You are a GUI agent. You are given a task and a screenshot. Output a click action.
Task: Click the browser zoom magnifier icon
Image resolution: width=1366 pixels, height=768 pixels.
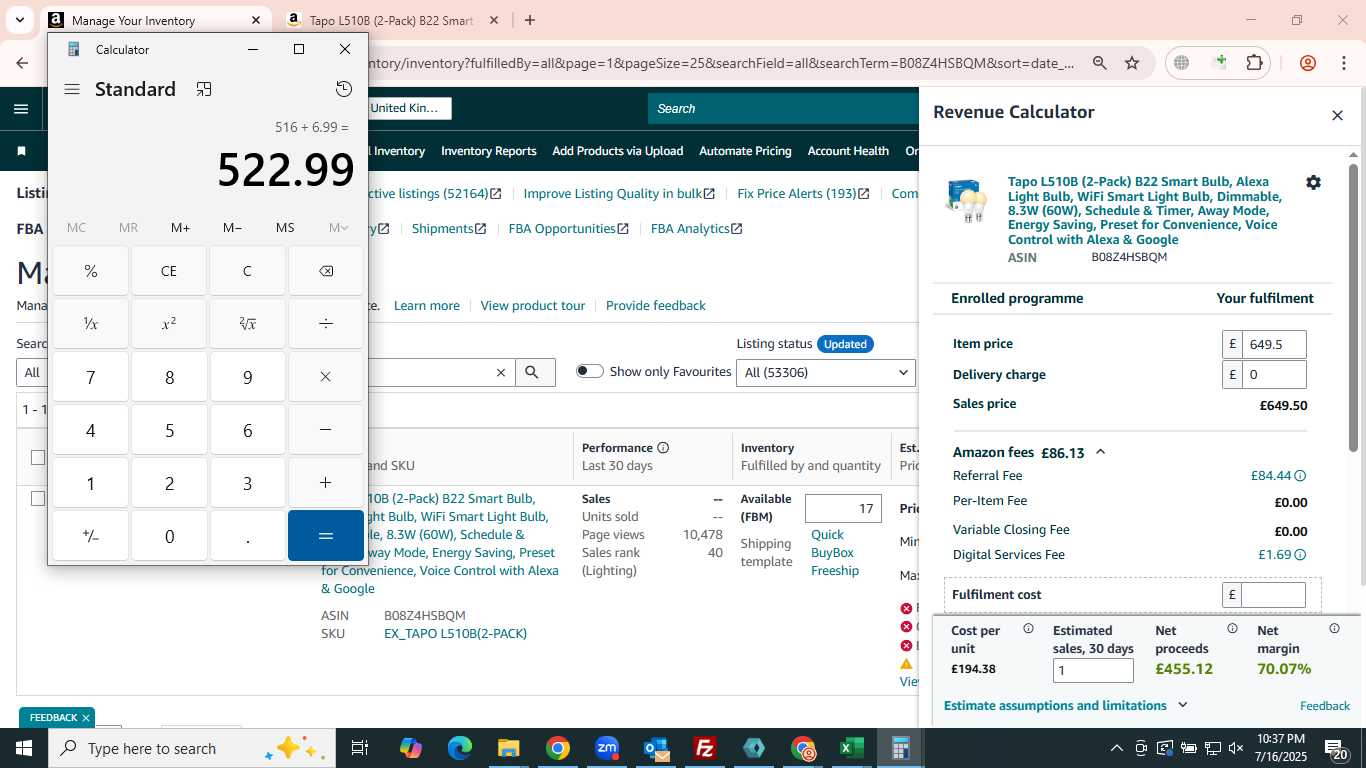[1099, 63]
